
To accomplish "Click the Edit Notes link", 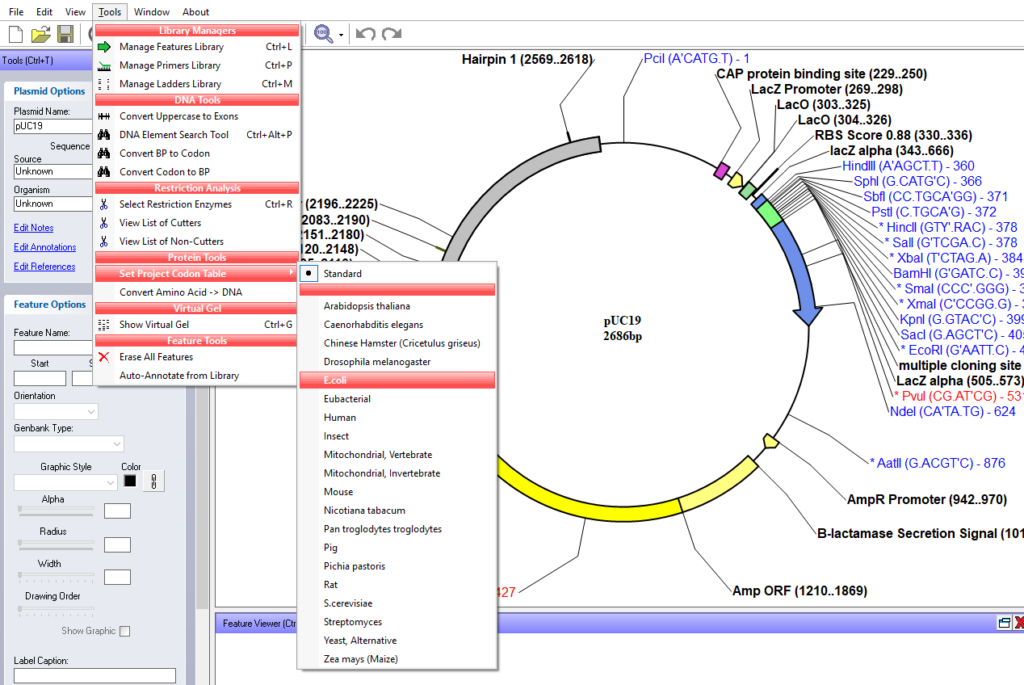I will [x=33, y=228].
